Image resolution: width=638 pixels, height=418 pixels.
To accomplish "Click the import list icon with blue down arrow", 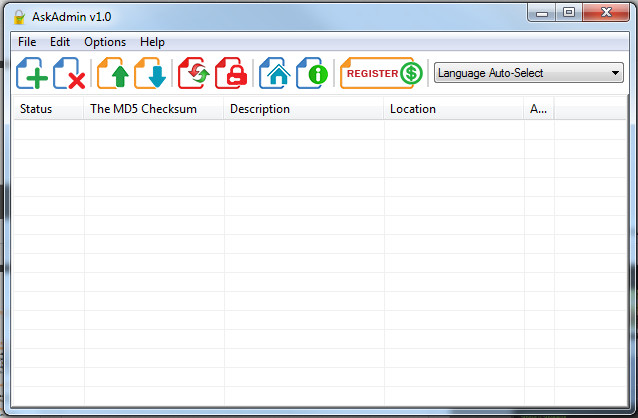I will coord(150,73).
